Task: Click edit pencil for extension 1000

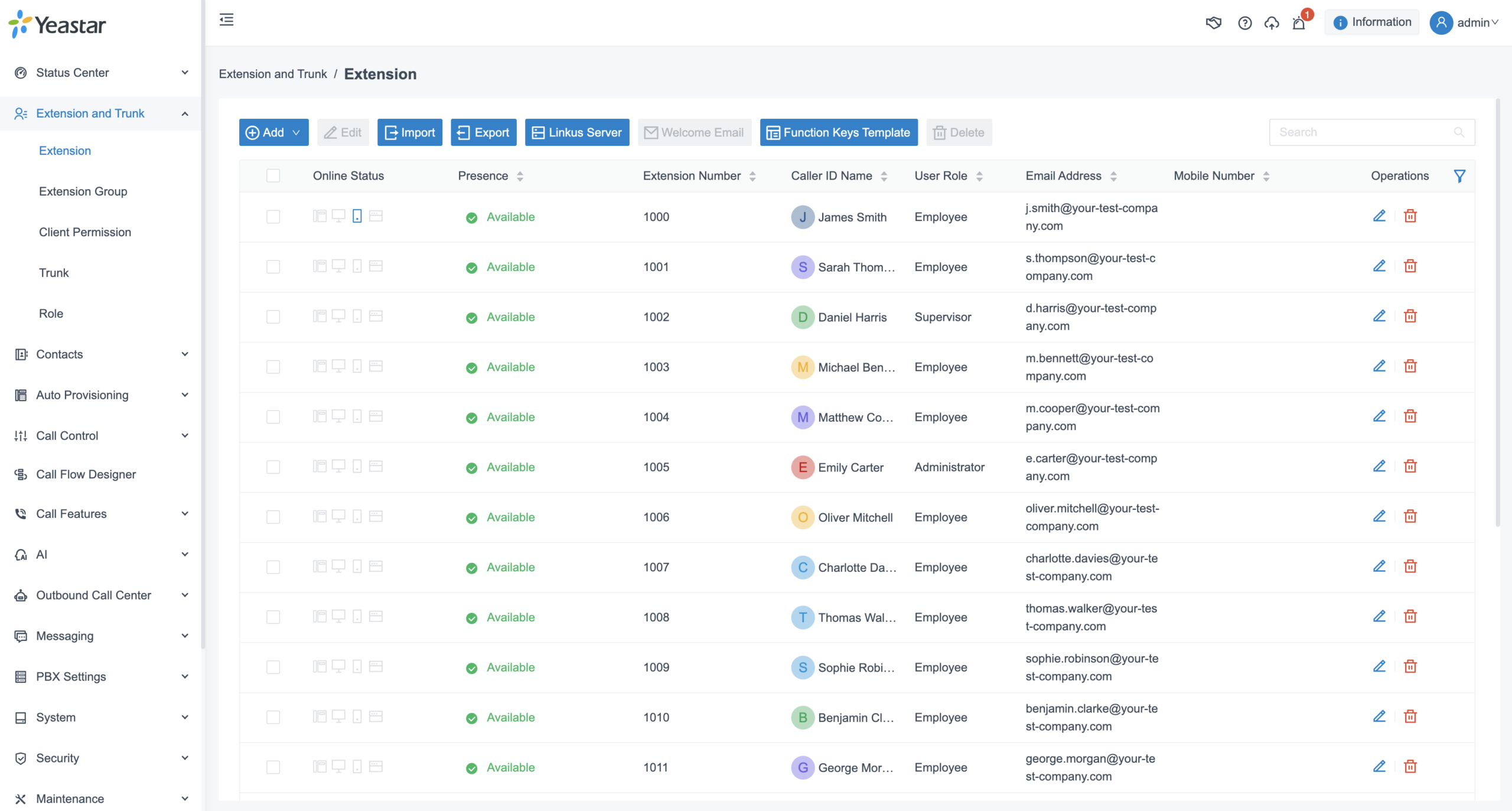Action: click(x=1379, y=216)
